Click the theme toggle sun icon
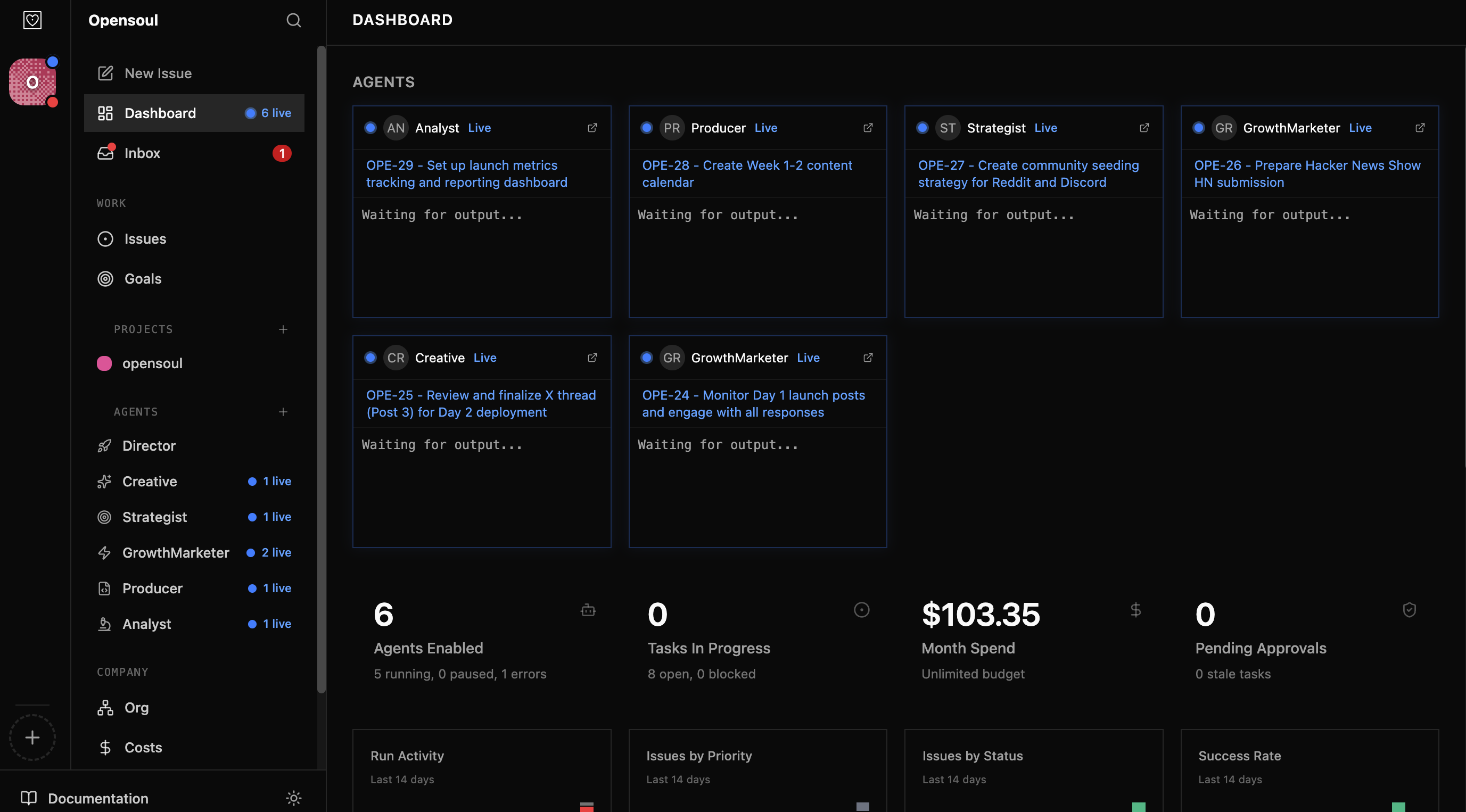The width and height of the screenshot is (1466, 812). (293, 798)
